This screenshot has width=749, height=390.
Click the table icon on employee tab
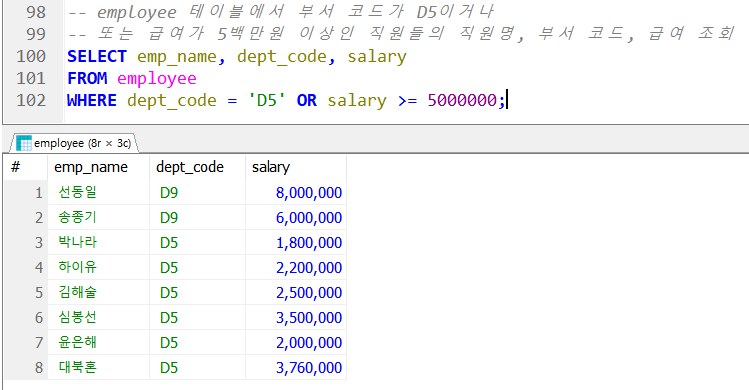coord(23,143)
